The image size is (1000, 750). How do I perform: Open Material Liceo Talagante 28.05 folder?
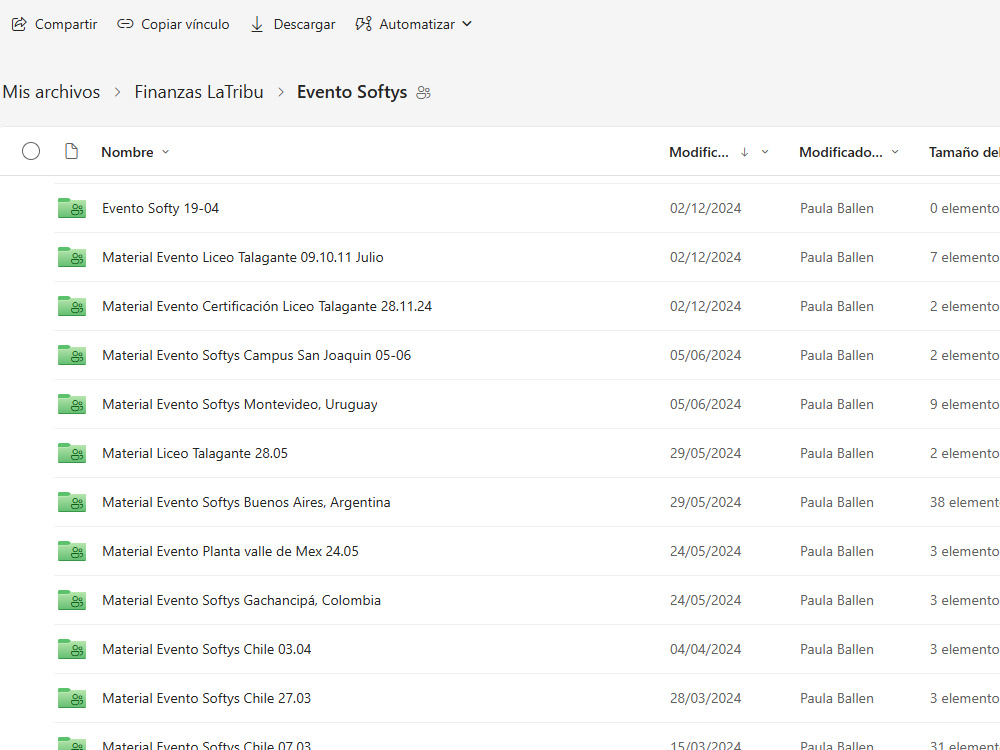click(195, 453)
